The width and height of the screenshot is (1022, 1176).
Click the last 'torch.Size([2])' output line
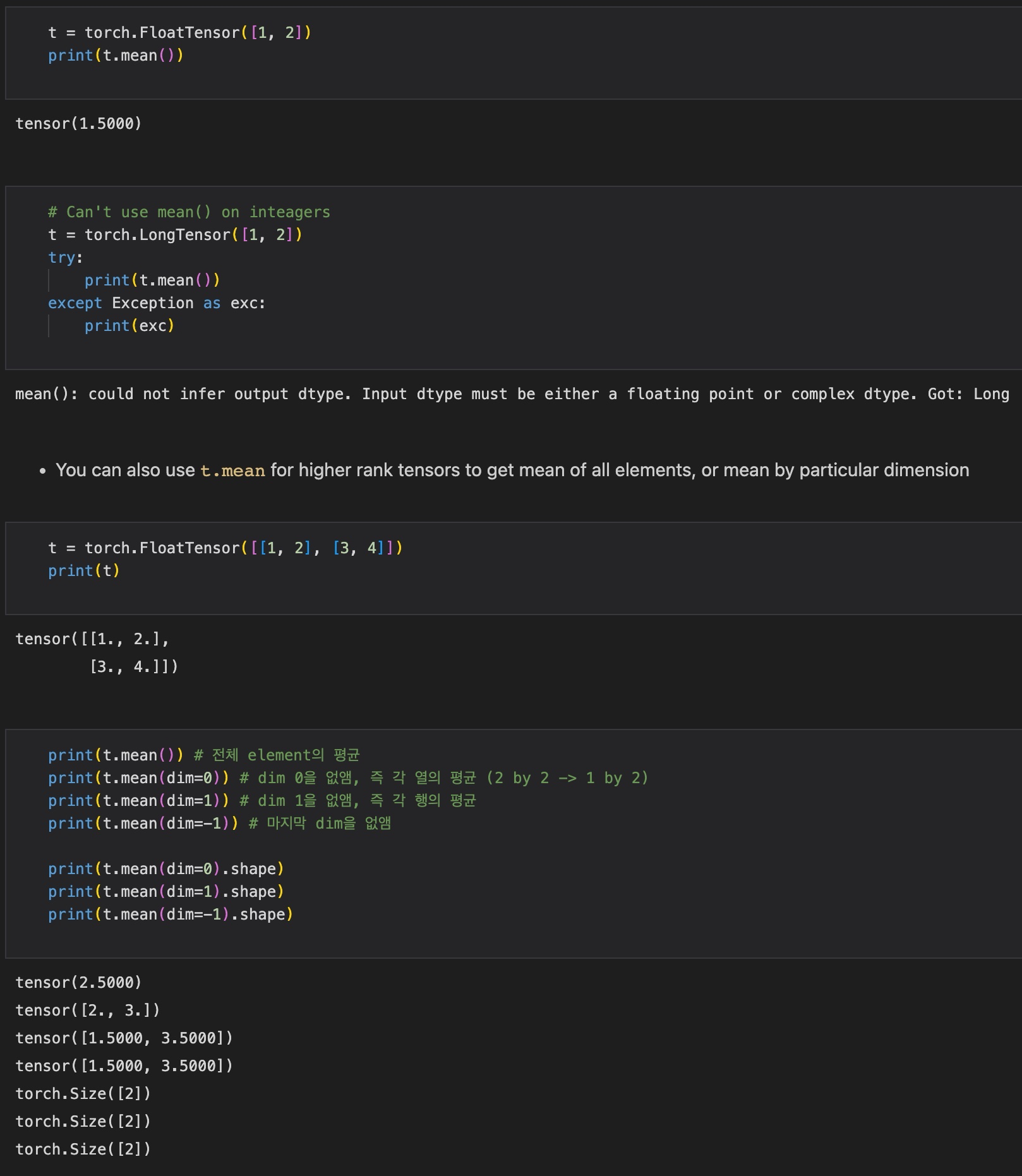(83, 1149)
